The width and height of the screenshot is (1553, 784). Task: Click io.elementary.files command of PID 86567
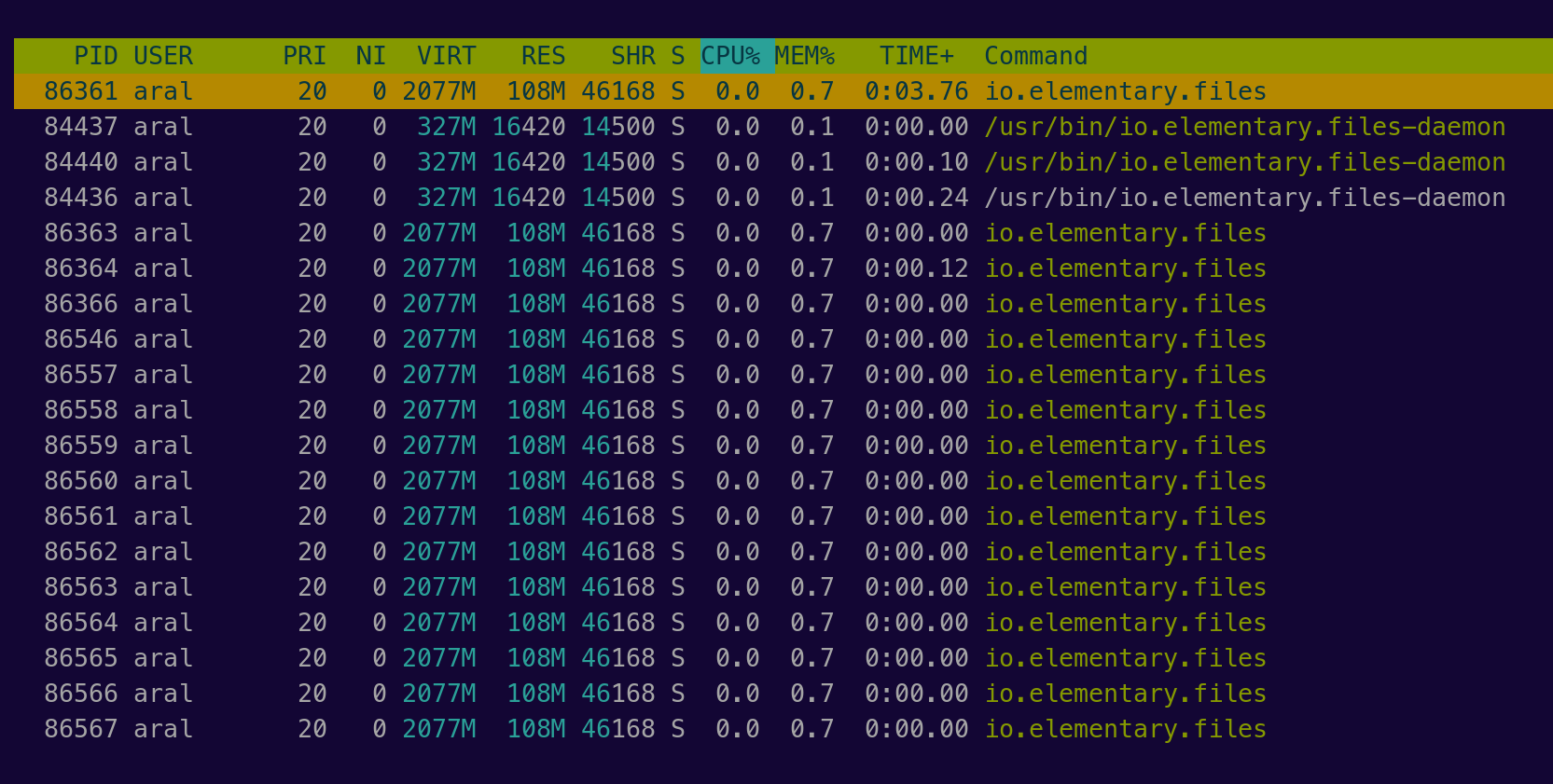click(1126, 729)
